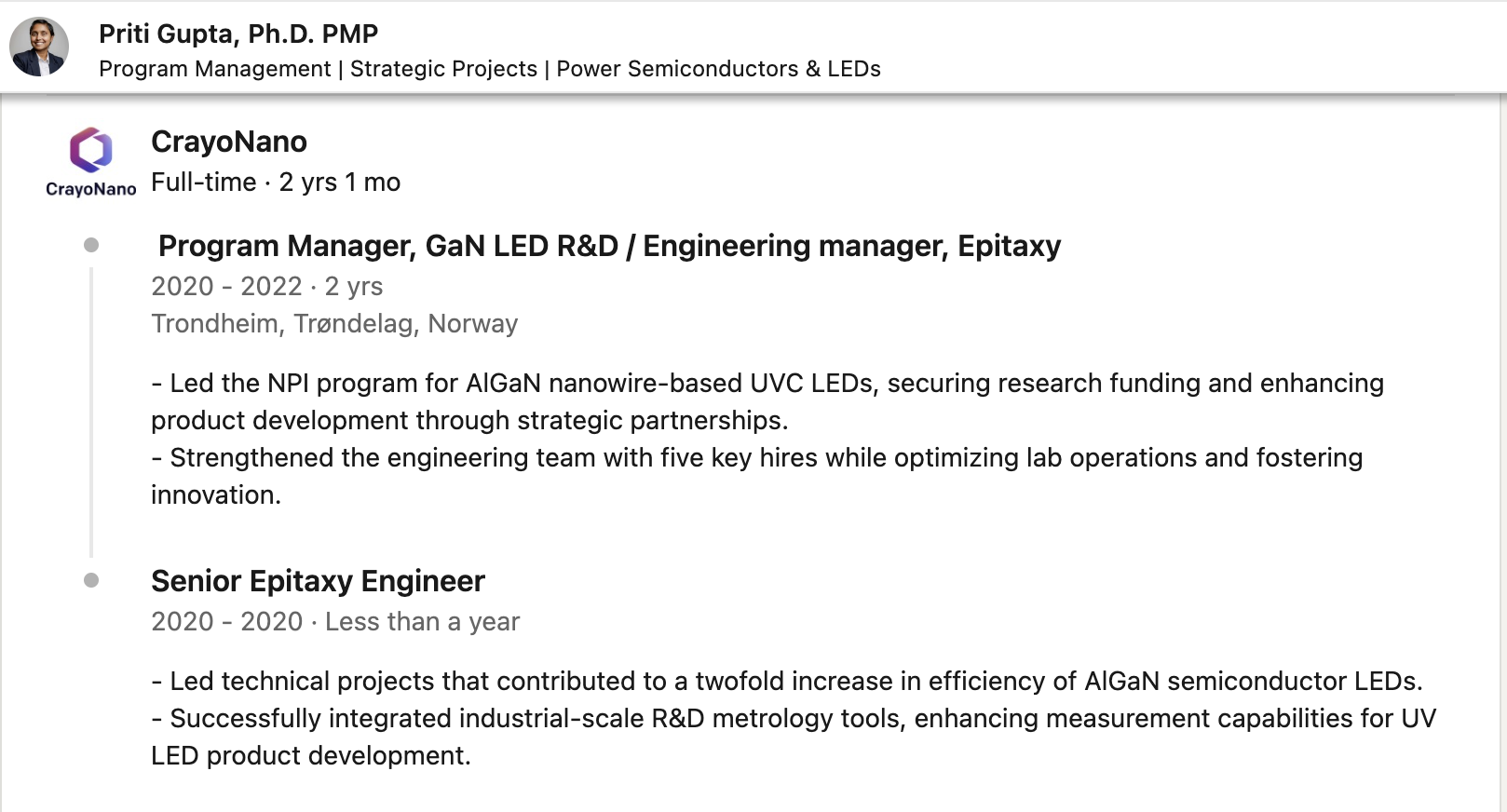
Task: Click the vertical timeline line between roles
Action: click(91, 412)
